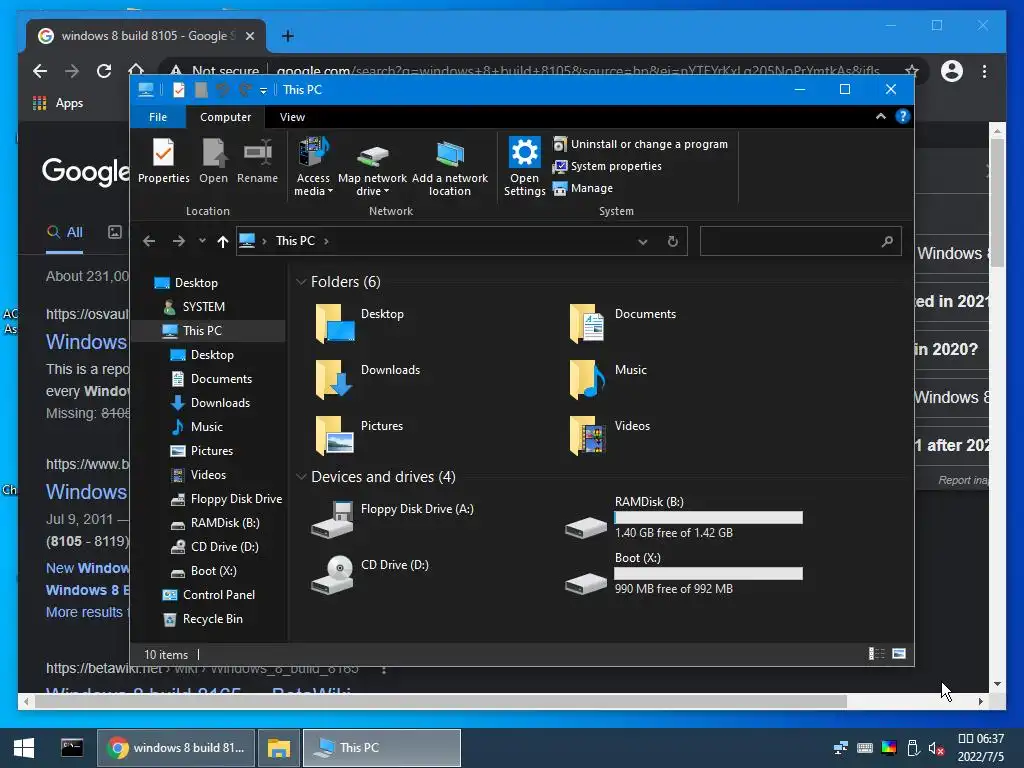The height and width of the screenshot is (768, 1024).
Task: Expand the address bar history dropdown
Action: click(x=643, y=242)
